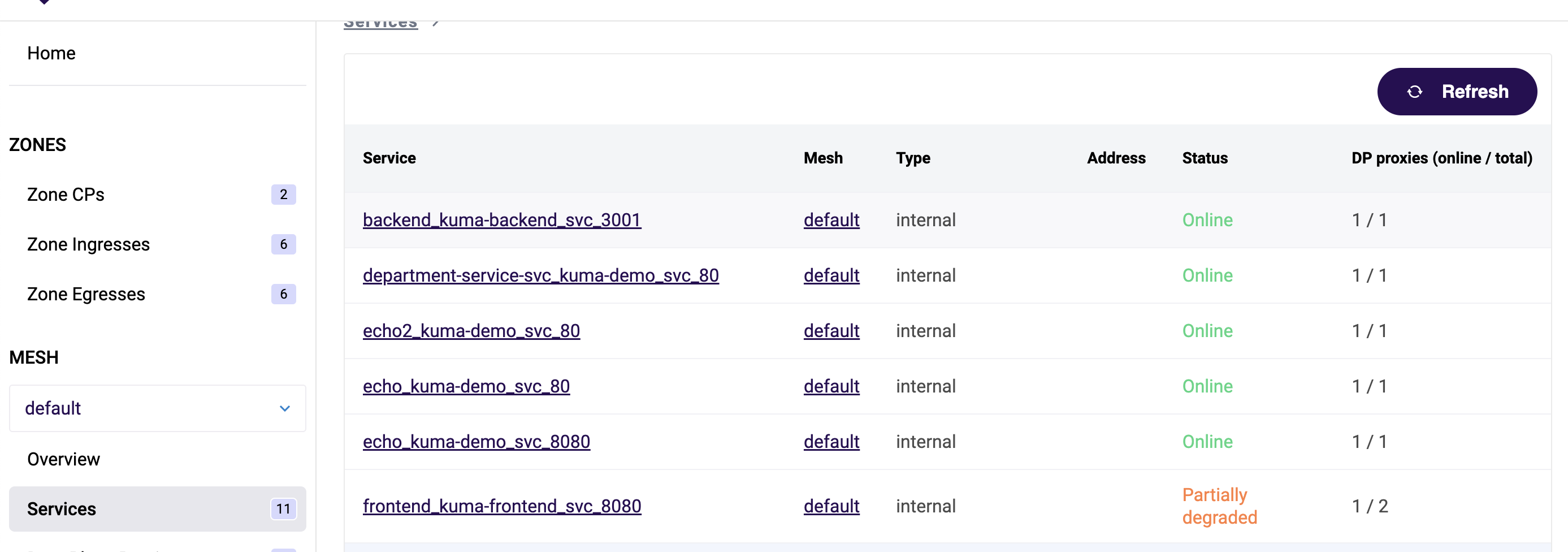Go to Home in the sidebar
Viewport: 1568px width, 552px height.
[x=51, y=53]
